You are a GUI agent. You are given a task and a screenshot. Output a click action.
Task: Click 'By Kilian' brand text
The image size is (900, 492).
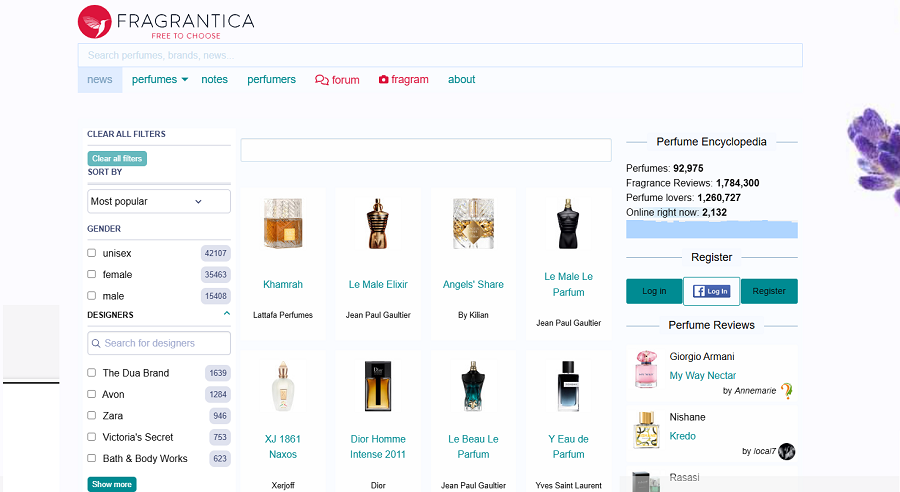coord(474,315)
